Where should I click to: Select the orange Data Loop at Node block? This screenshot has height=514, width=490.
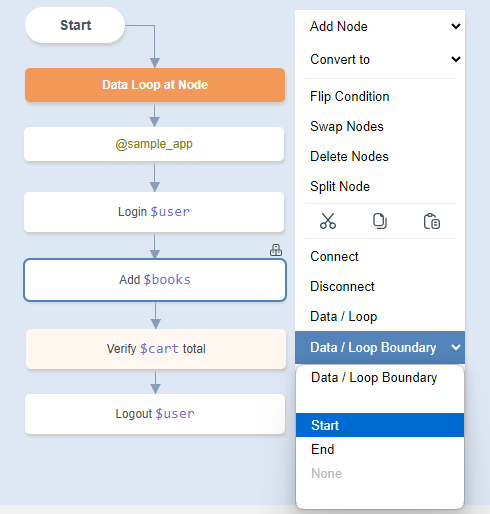(155, 85)
